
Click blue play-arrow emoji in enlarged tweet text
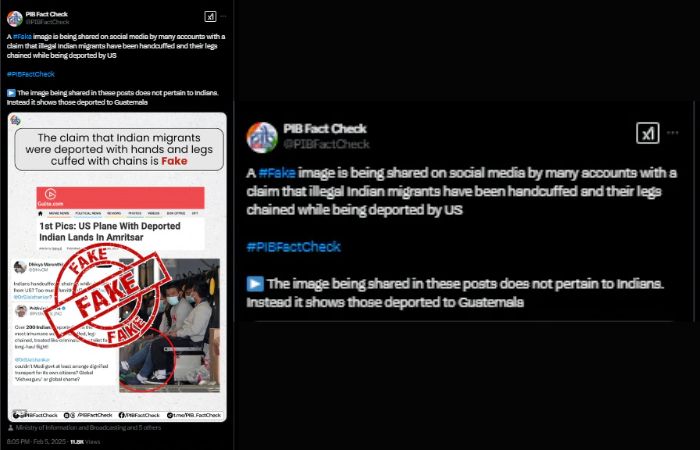pos(255,284)
